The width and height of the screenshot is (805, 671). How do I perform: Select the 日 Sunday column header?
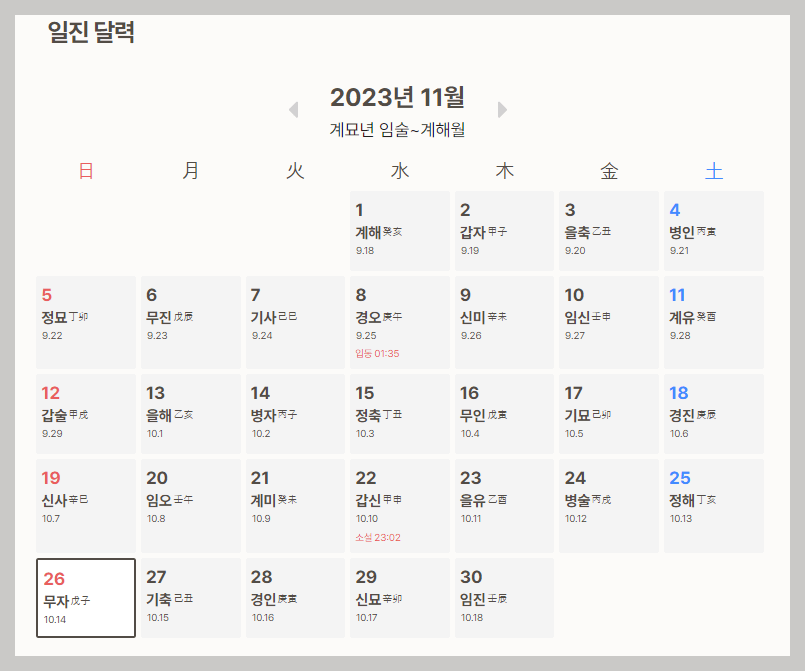tap(80, 170)
